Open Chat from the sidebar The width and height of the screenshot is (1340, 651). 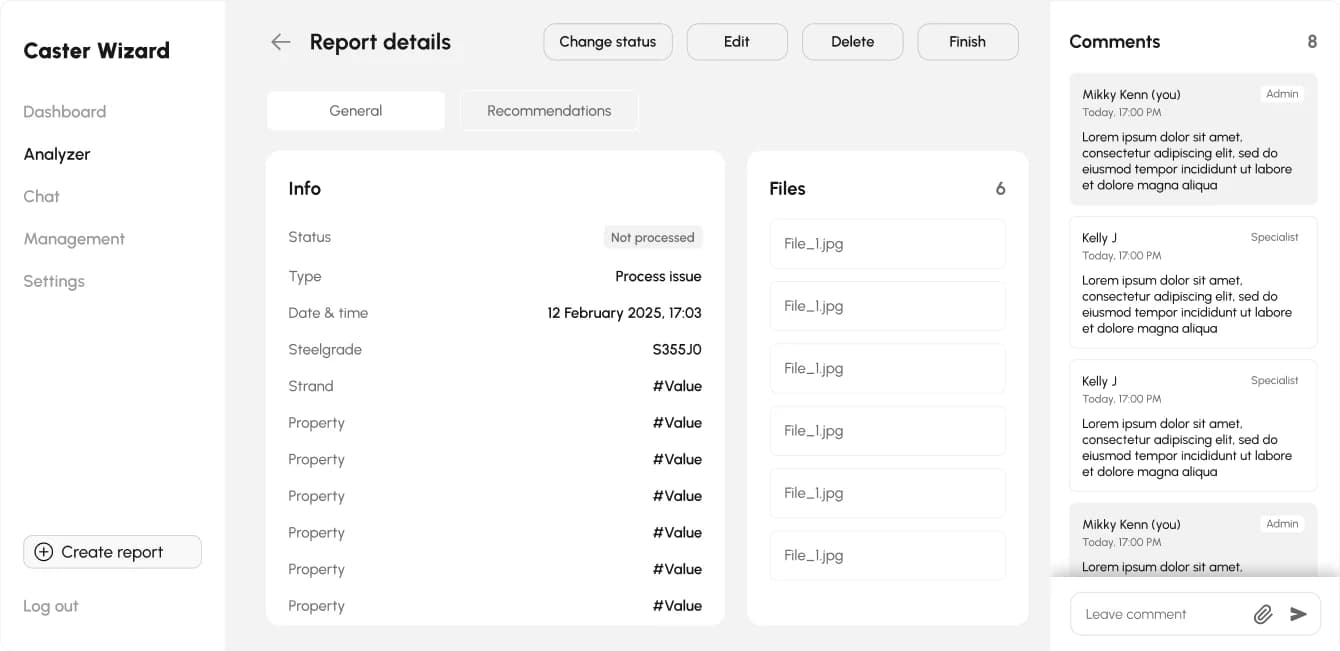[41, 196]
